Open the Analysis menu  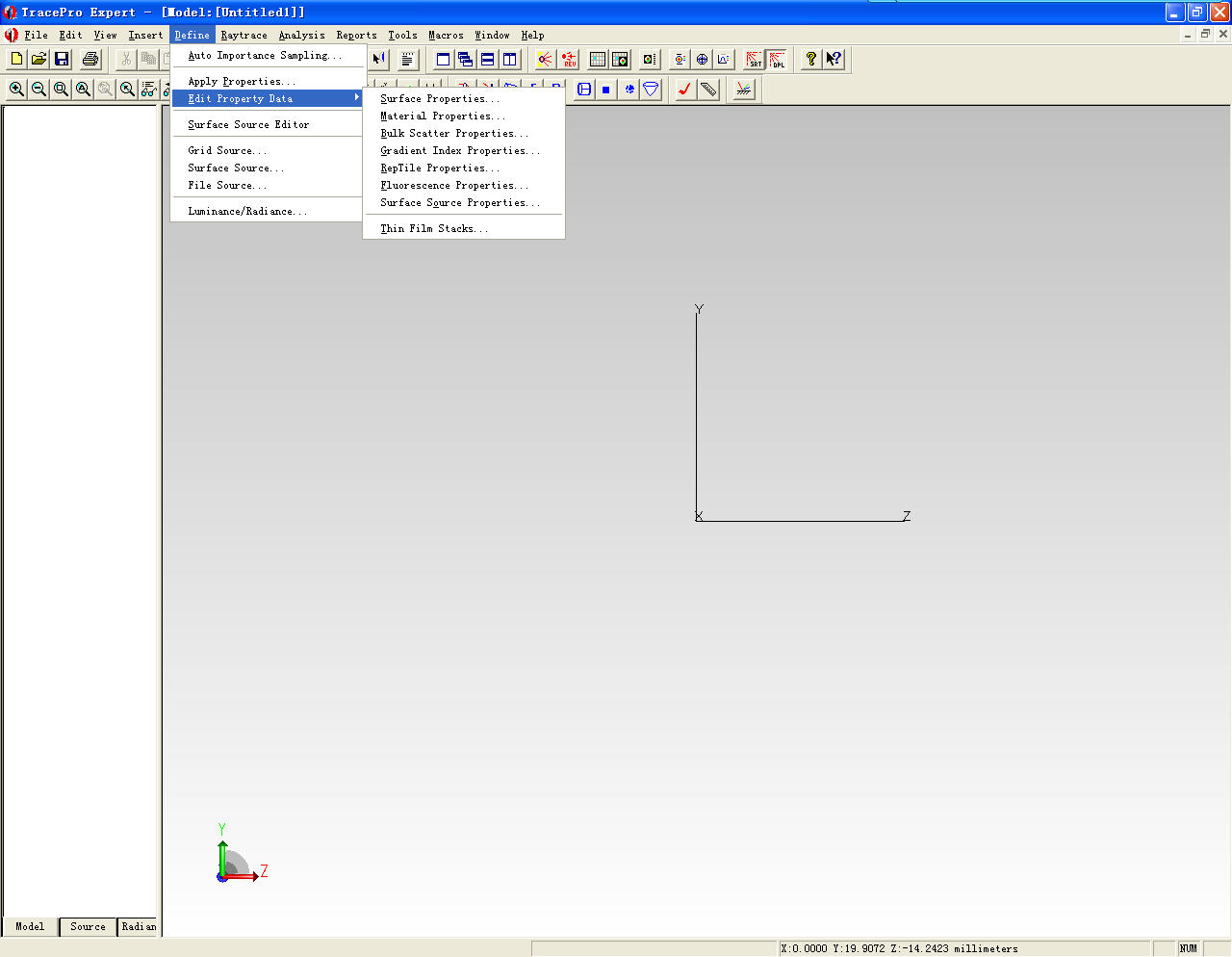301,35
